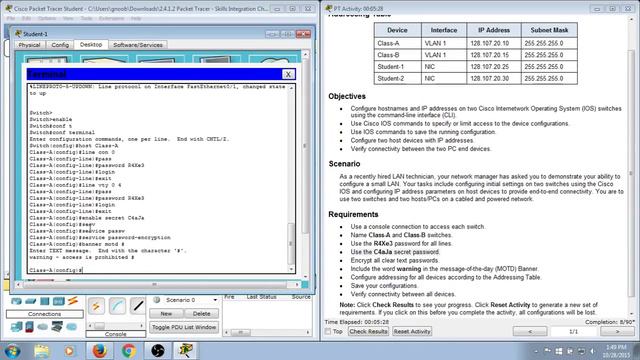This screenshot has height=360, width=640.
Task: Click the Delete scenario button
Action: click(x=201, y=313)
